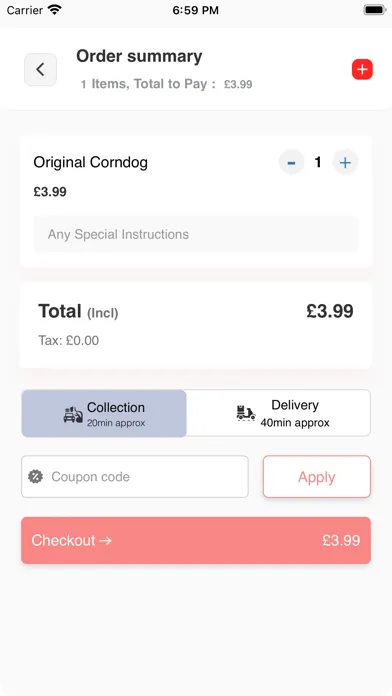
Task: Tap the back arrow button
Action: coord(40,70)
